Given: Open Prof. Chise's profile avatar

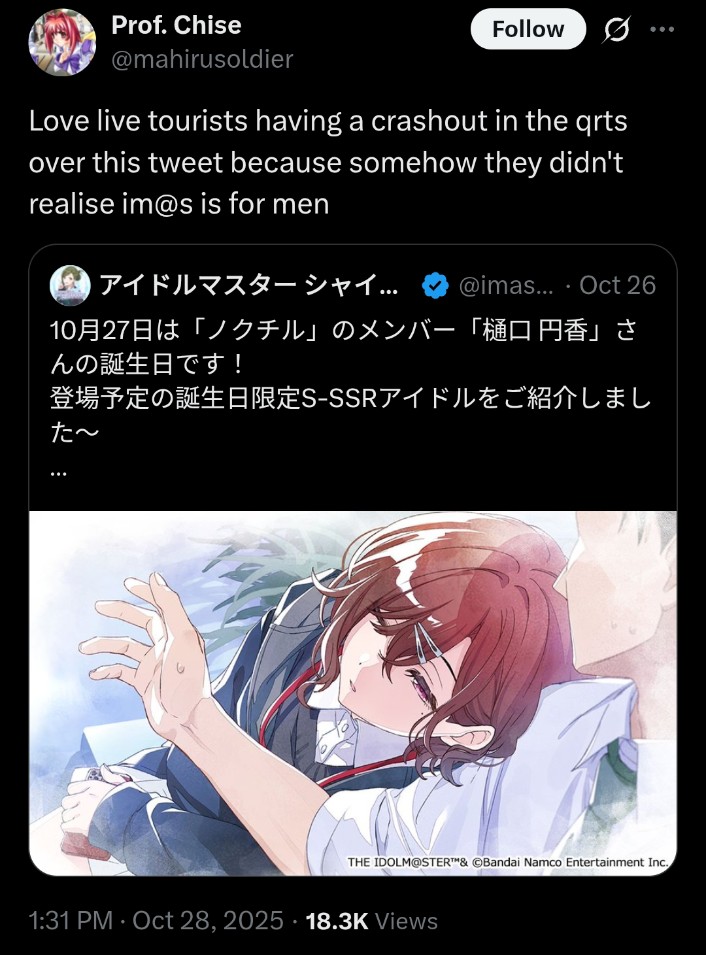Looking at the screenshot, I should point(62,43).
